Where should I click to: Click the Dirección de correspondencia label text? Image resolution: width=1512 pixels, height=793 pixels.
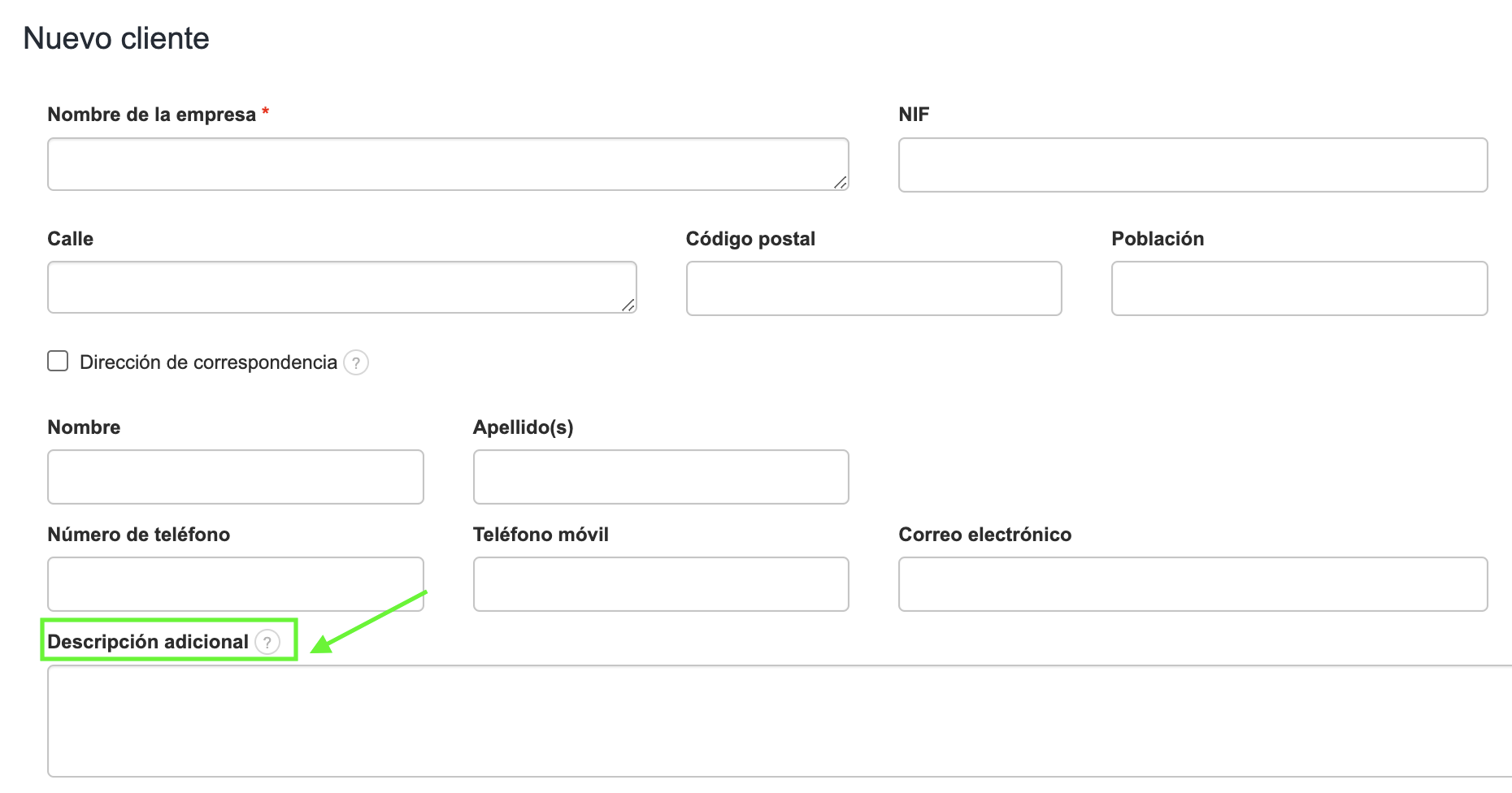pos(208,362)
